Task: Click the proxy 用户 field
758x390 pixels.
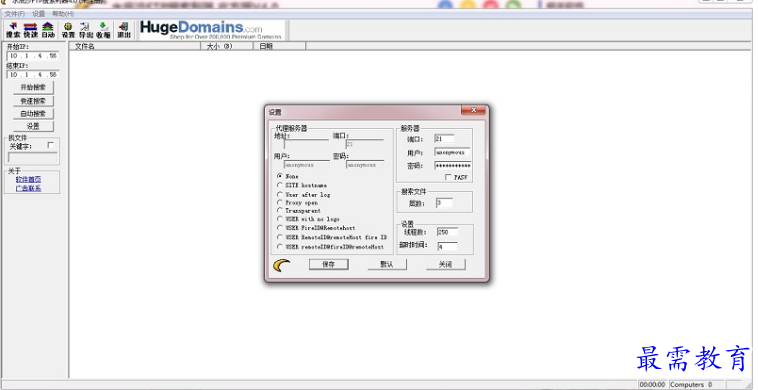Action: [307, 165]
